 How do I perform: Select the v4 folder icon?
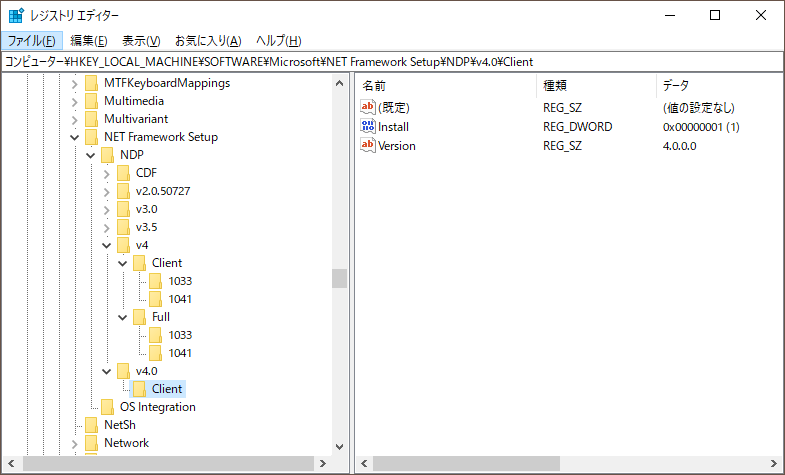pos(124,246)
